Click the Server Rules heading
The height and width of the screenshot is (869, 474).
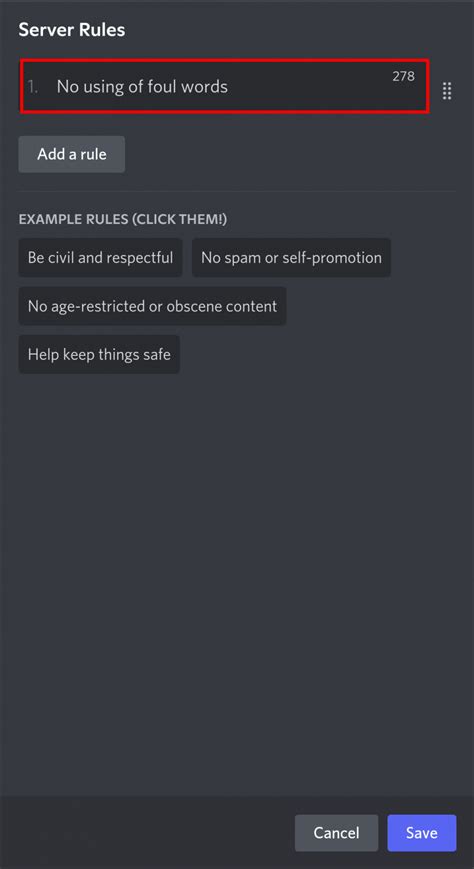(x=72, y=30)
